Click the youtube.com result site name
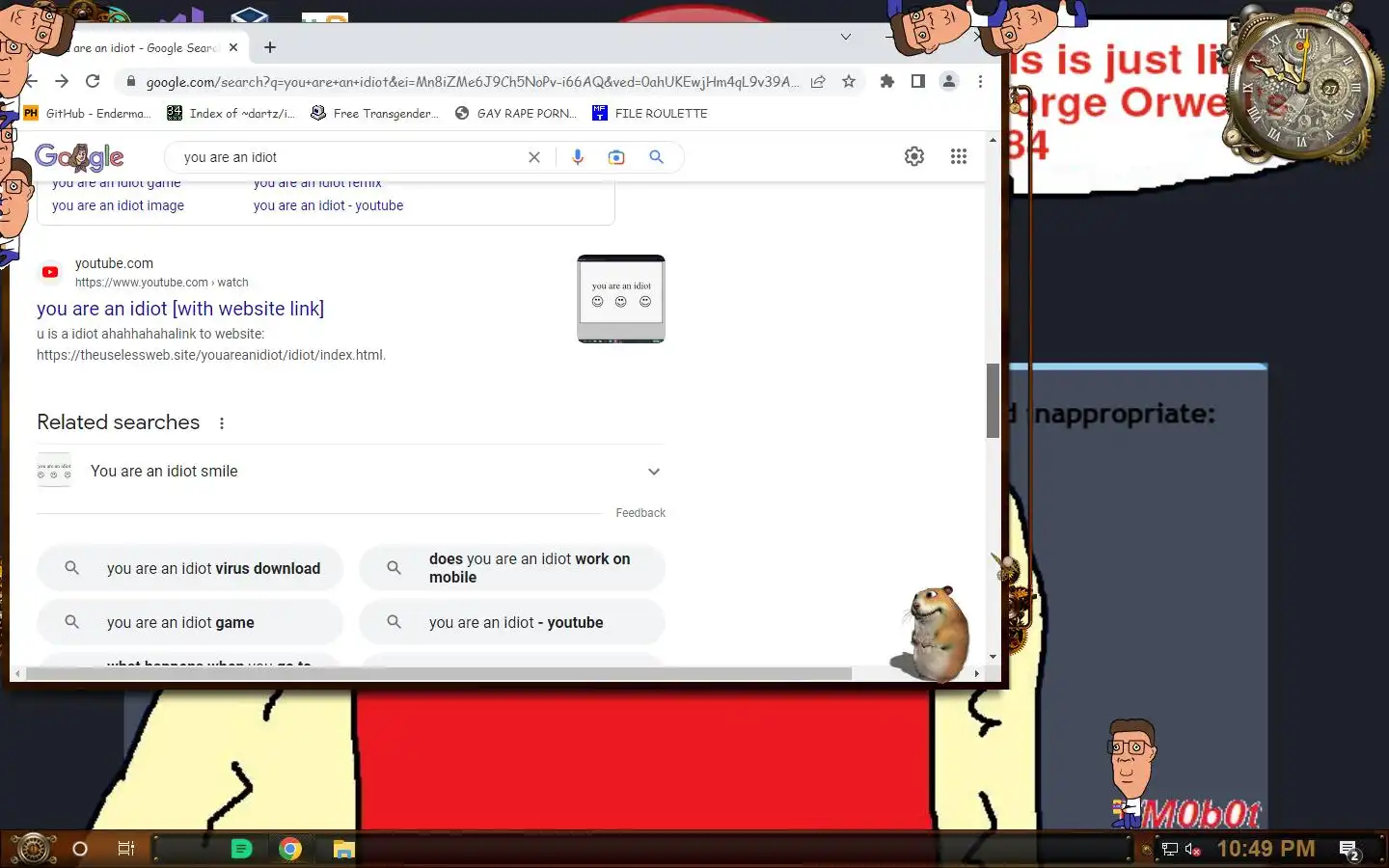Screen dimensions: 1389x868 pyautogui.click(x=114, y=263)
